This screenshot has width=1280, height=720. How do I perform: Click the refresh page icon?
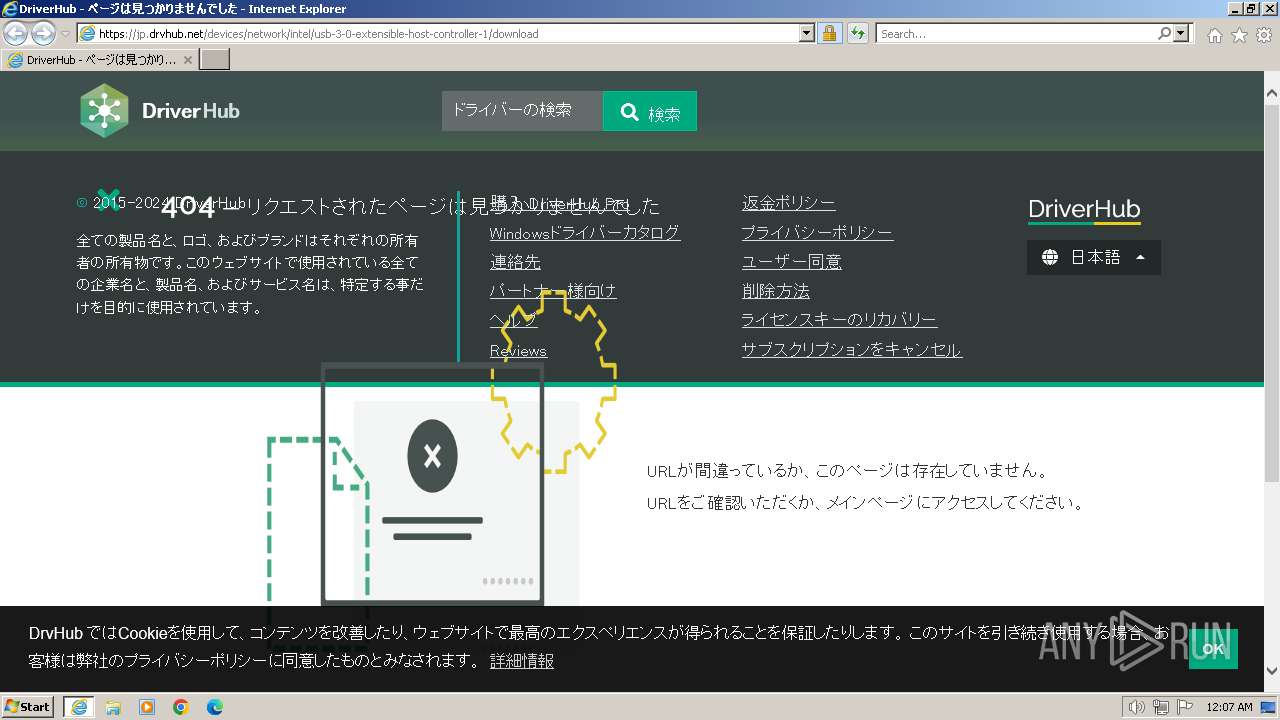point(857,33)
